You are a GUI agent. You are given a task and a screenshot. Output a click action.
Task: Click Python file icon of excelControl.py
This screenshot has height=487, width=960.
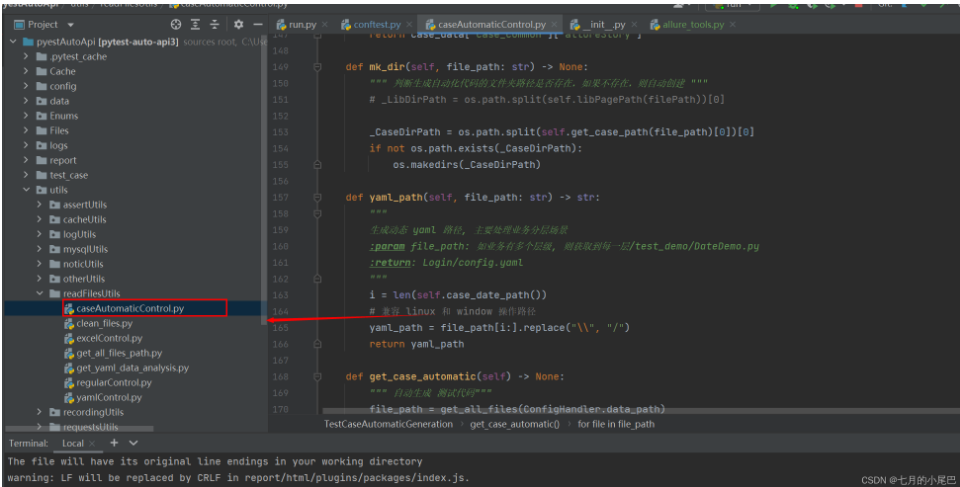coord(69,338)
